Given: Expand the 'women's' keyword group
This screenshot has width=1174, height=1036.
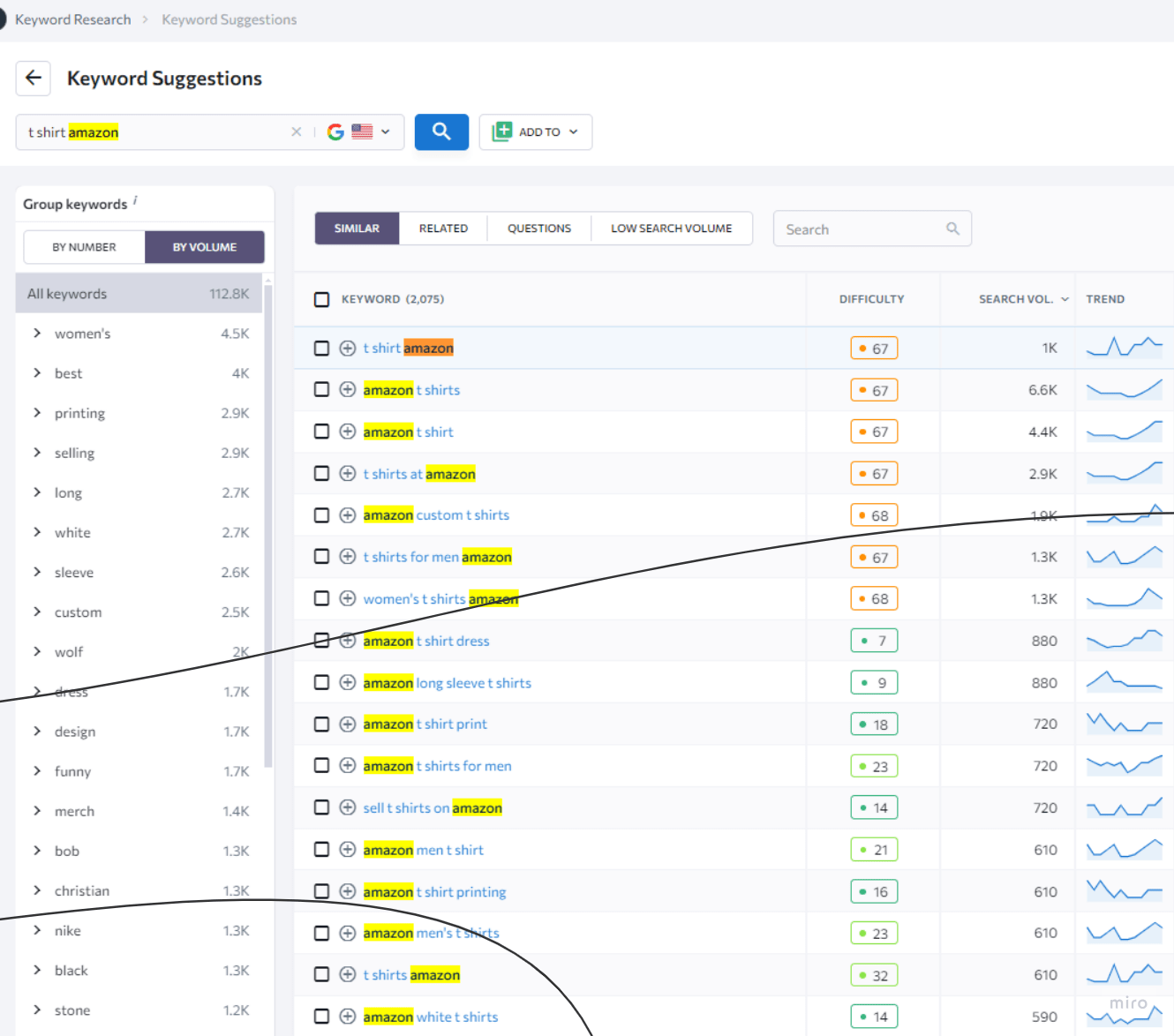Looking at the screenshot, I should tap(37, 333).
